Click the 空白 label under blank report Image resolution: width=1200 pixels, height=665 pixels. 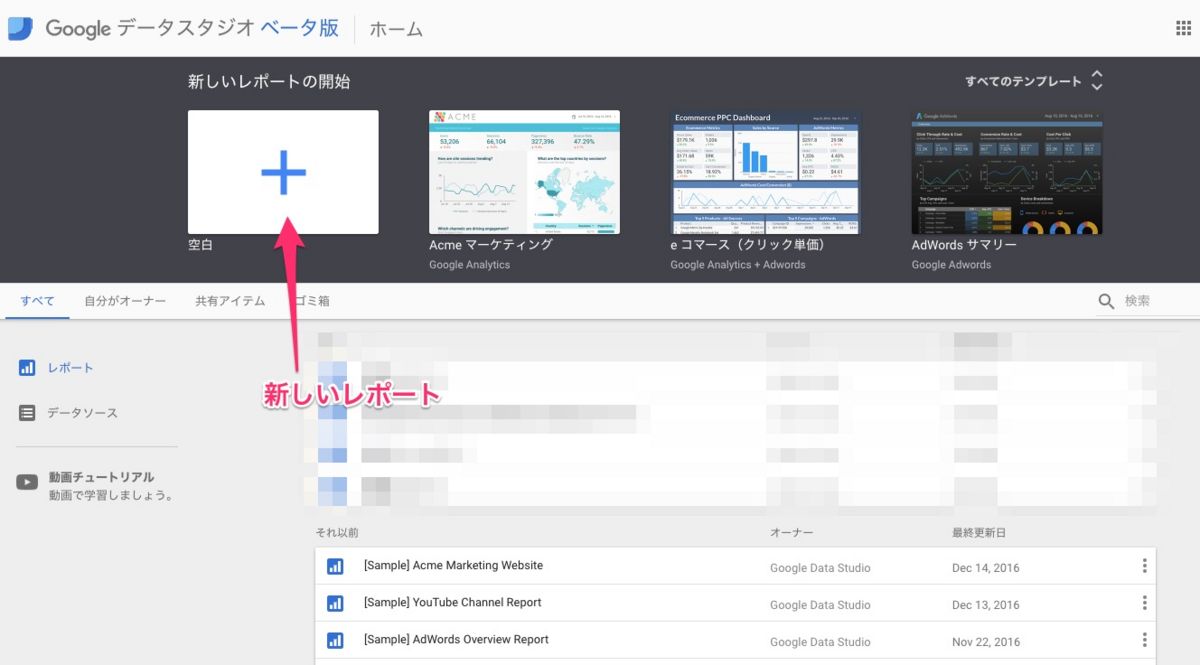tap(200, 245)
